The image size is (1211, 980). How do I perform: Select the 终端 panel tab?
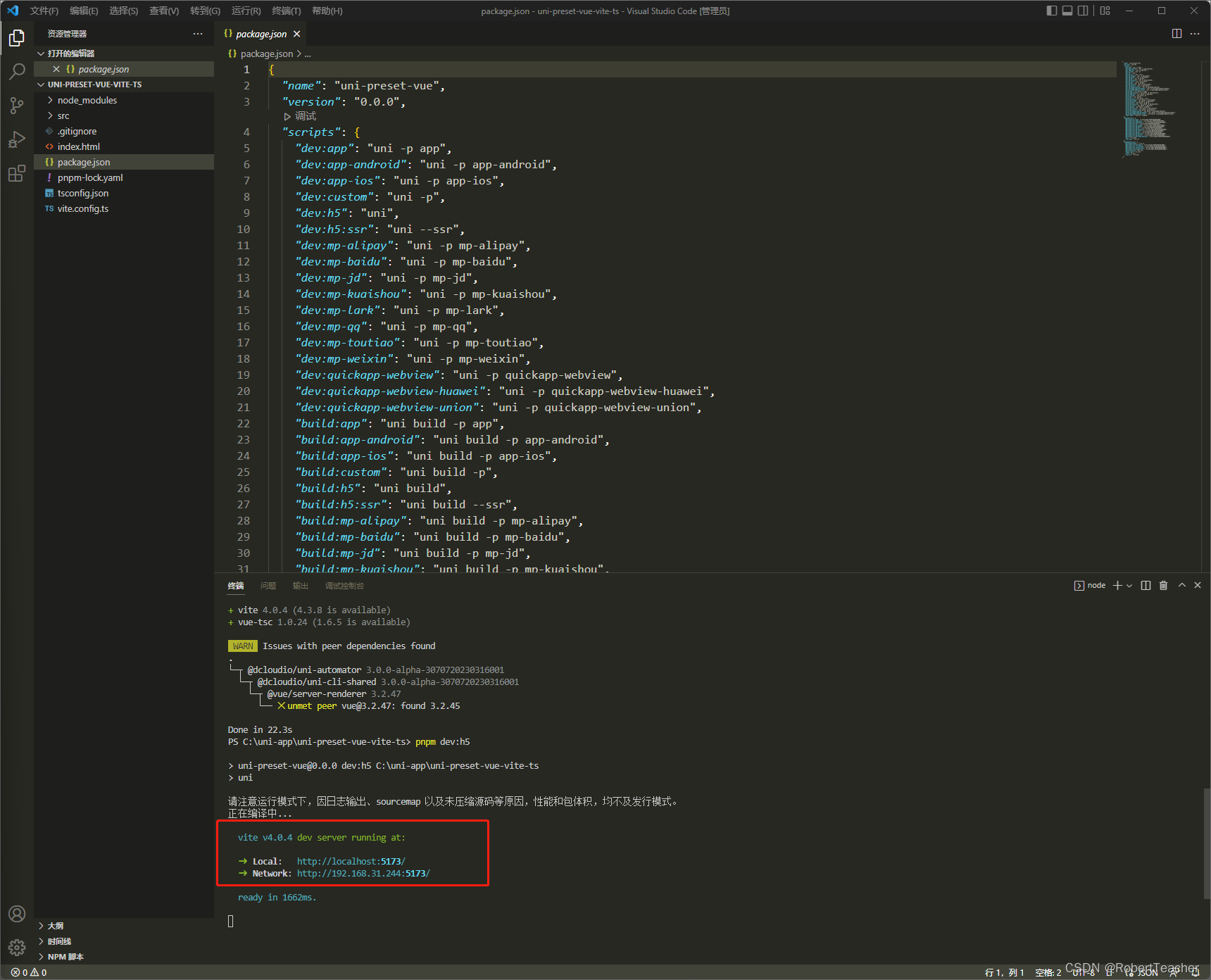[x=236, y=586]
